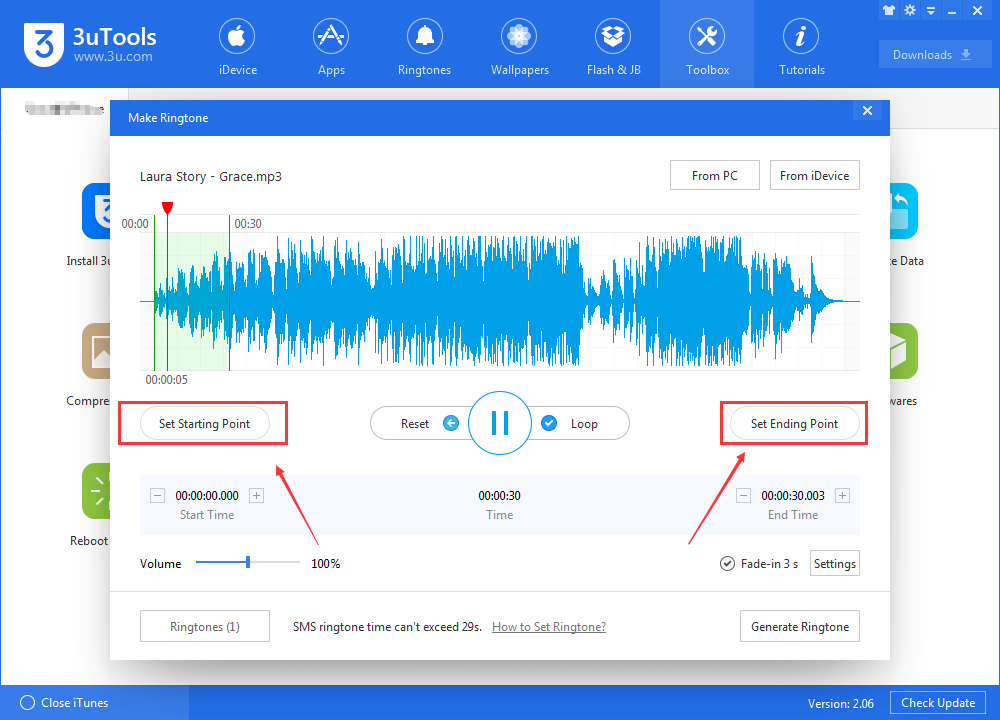Open fade Settings
This screenshot has height=720, width=1000.
click(x=834, y=563)
